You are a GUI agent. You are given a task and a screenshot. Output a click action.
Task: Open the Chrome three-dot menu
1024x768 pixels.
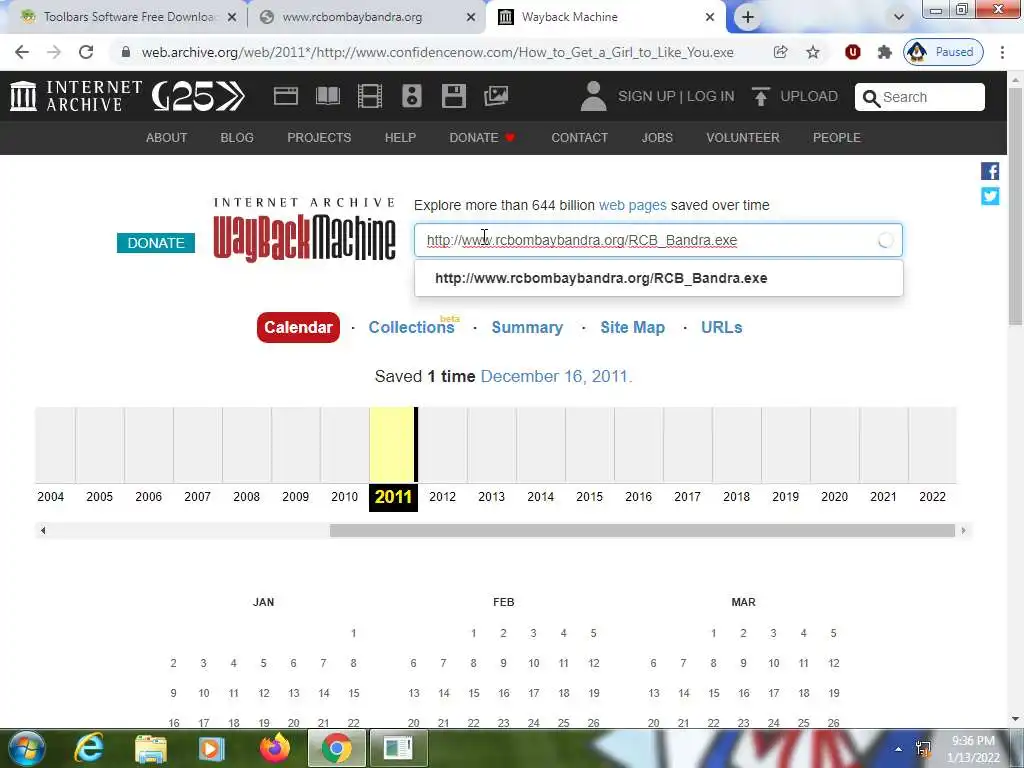(1002, 52)
